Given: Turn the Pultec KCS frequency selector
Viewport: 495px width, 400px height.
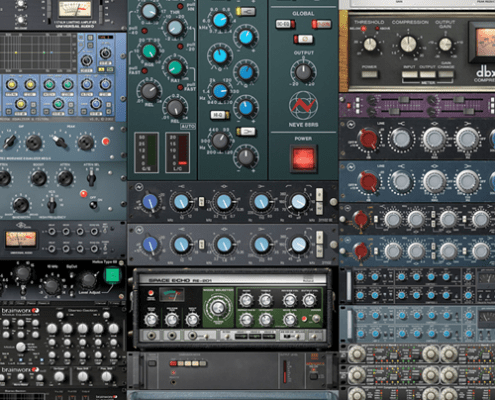Looking at the screenshot, I should click(x=51, y=204).
